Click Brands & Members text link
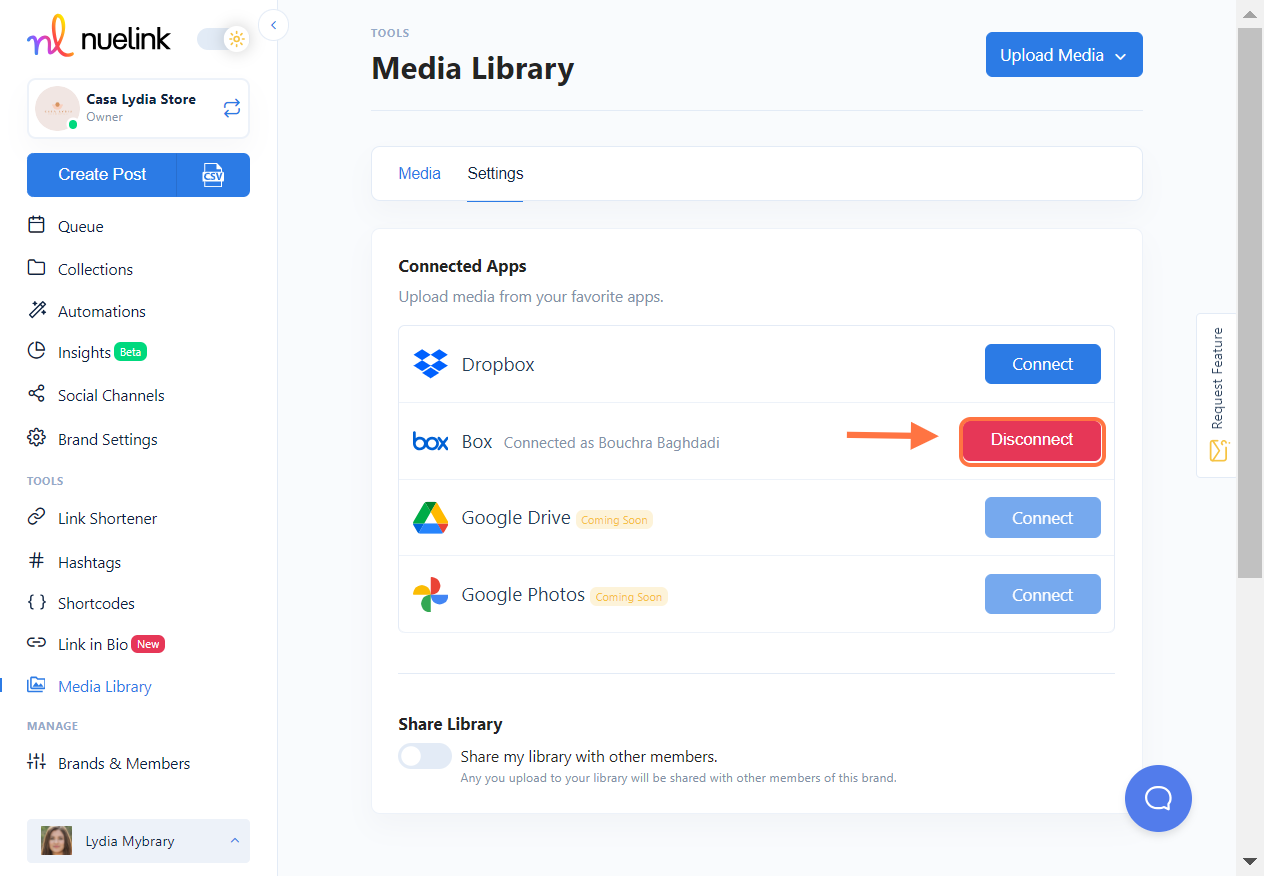The height and width of the screenshot is (876, 1264). click(x=124, y=764)
